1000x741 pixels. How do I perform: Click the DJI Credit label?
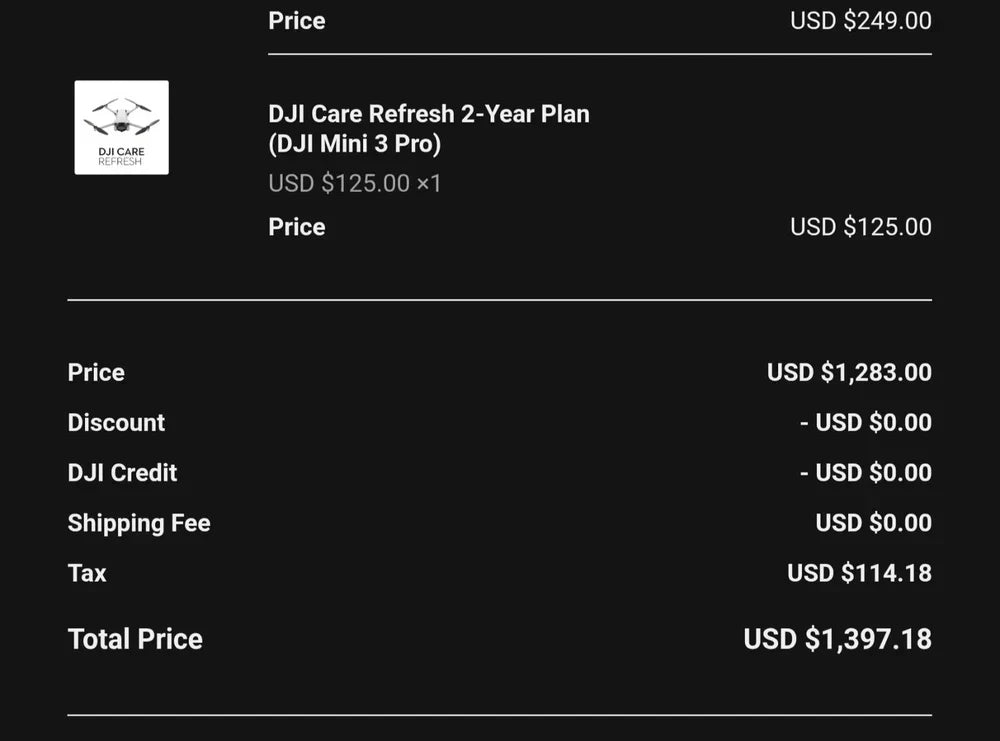pos(122,473)
